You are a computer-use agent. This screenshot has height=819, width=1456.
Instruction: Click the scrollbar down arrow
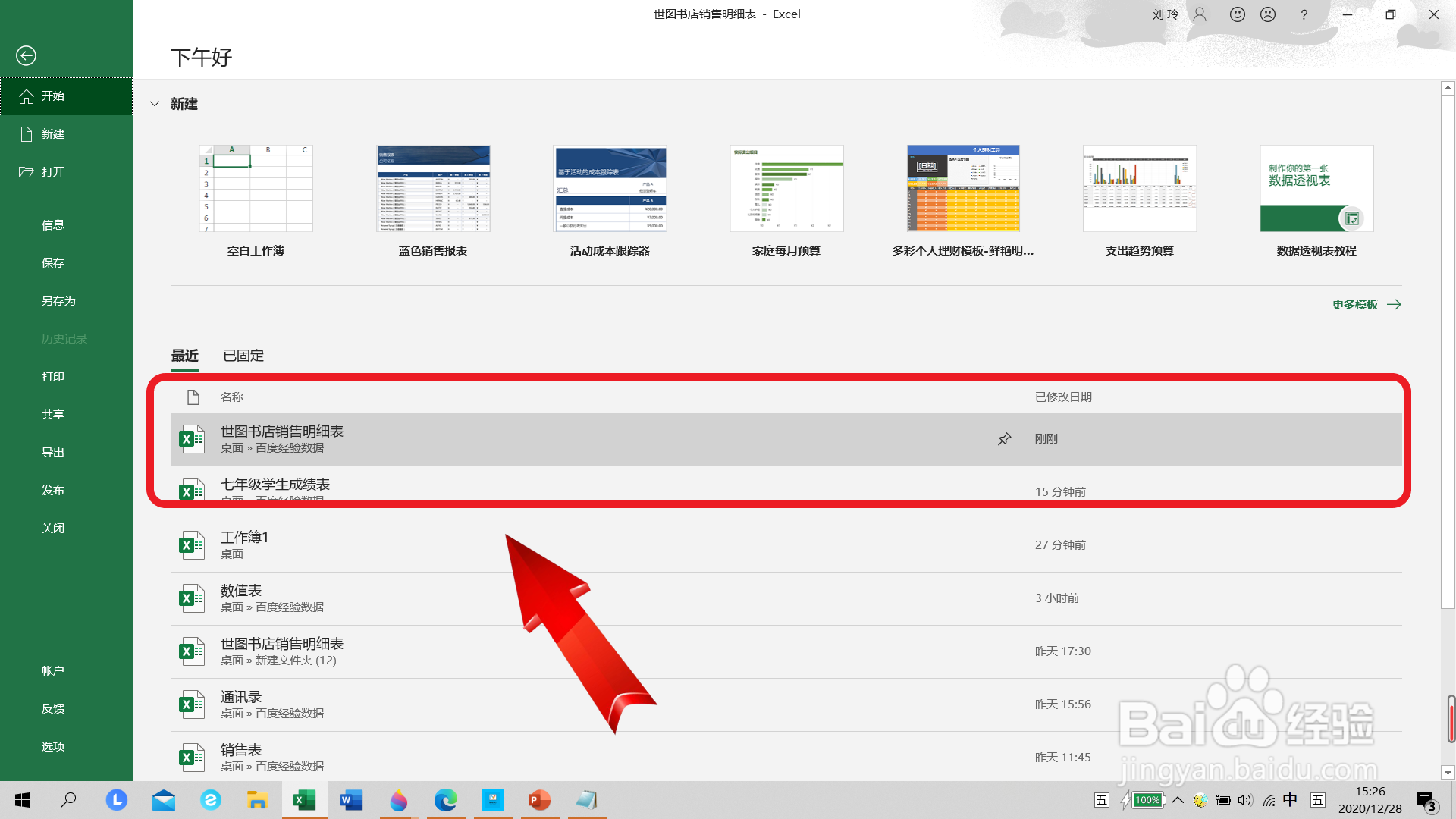click(x=1448, y=773)
